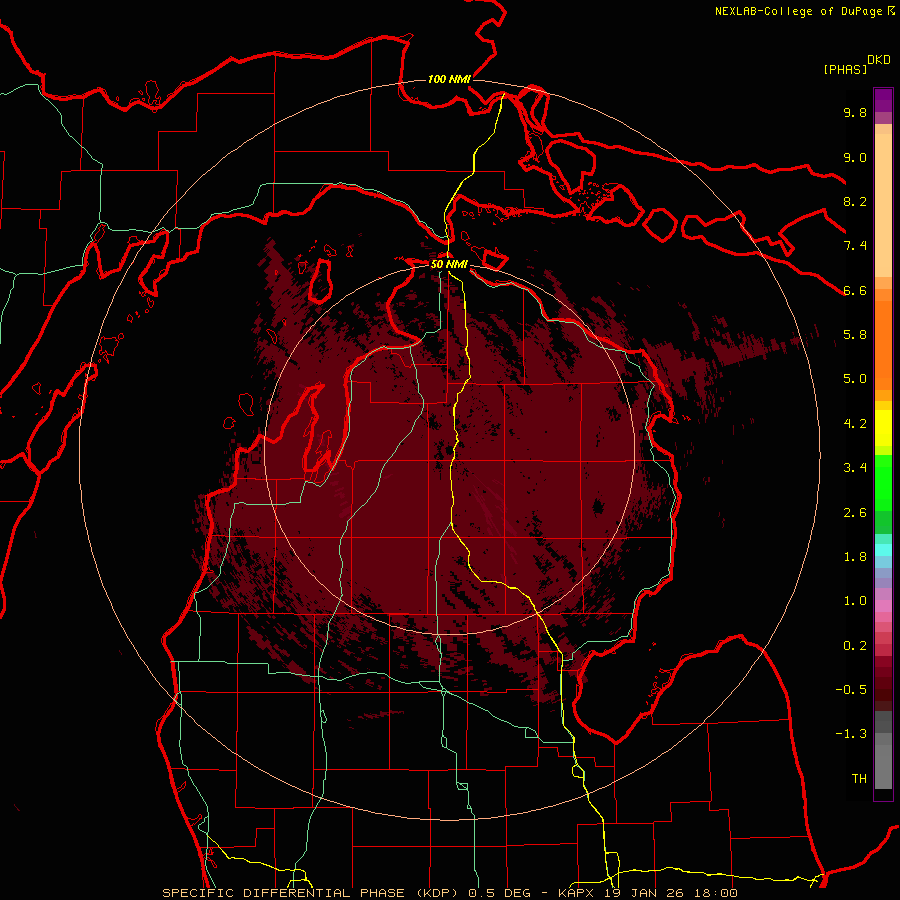The width and height of the screenshot is (900, 900).
Task: Click the yellow band of the color scale
Action: point(883,428)
